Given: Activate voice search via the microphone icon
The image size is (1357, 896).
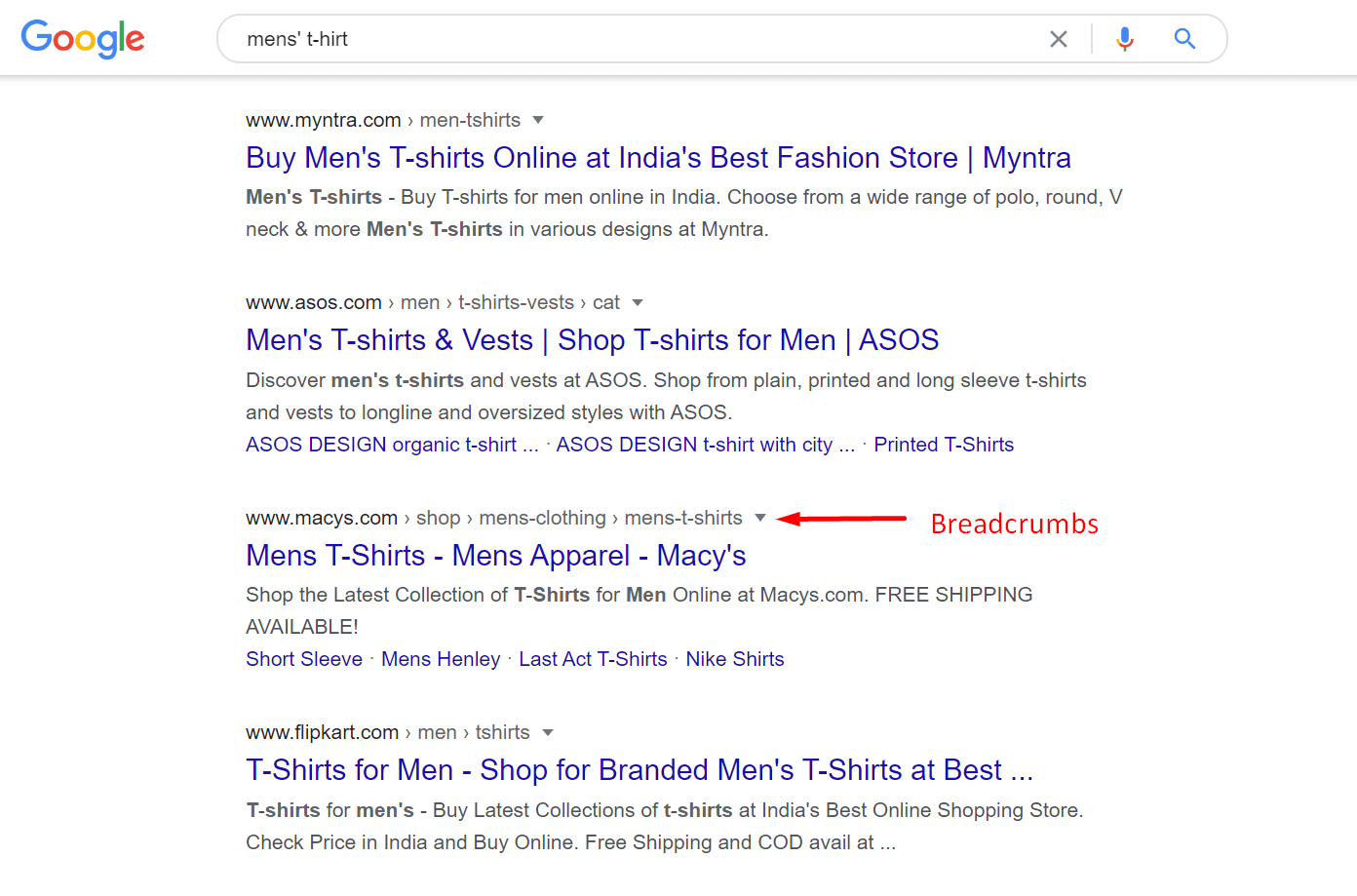Looking at the screenshot, I should point(1124,39).
